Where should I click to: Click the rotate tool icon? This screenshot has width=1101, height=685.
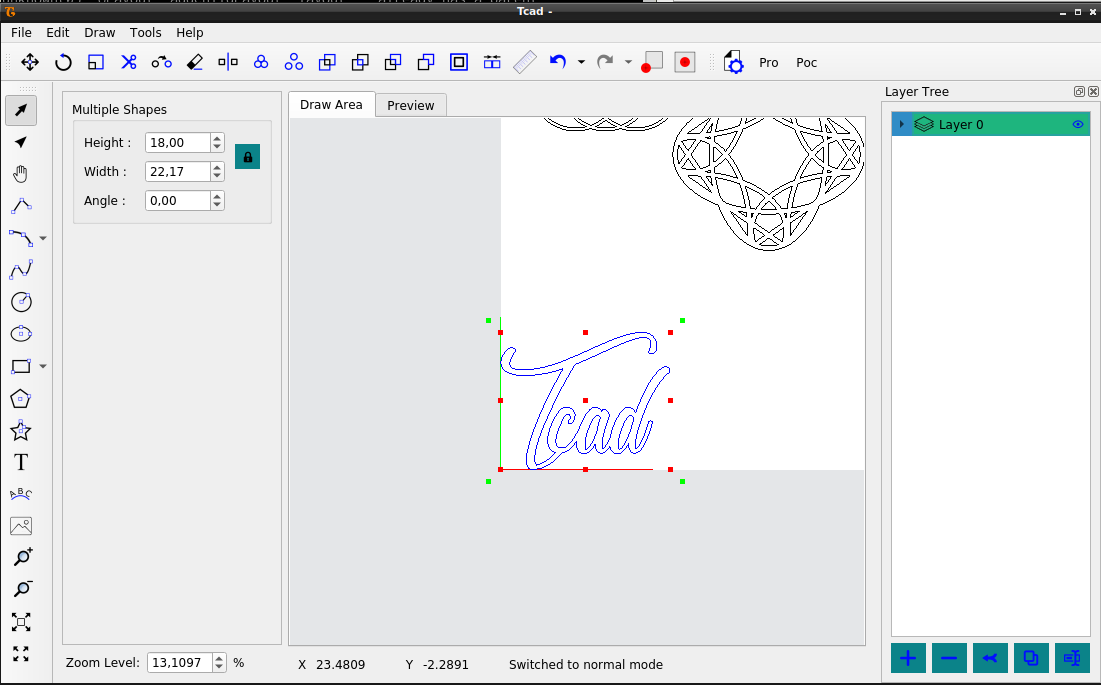point(63,62)
